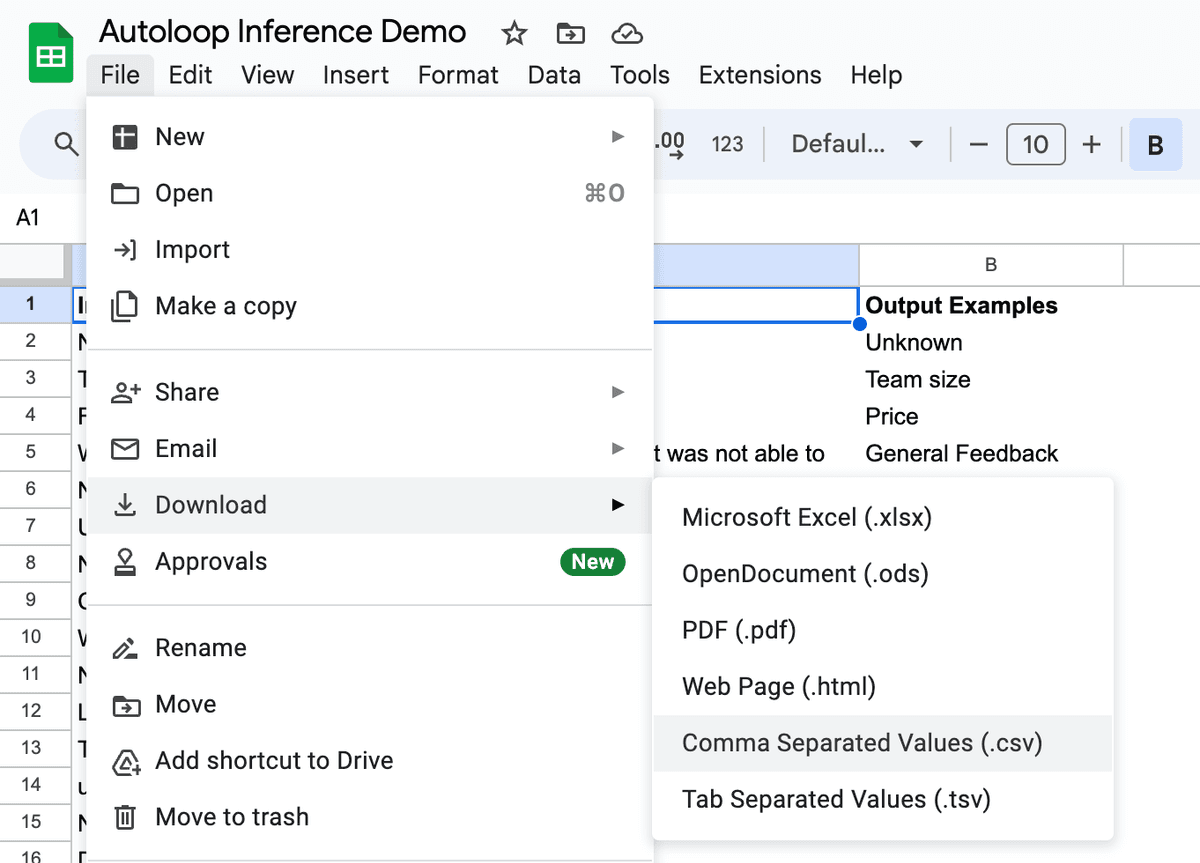Click the New menu item plus-grid icon
This screenshot has width=1200, height=863.
point(125,137)
